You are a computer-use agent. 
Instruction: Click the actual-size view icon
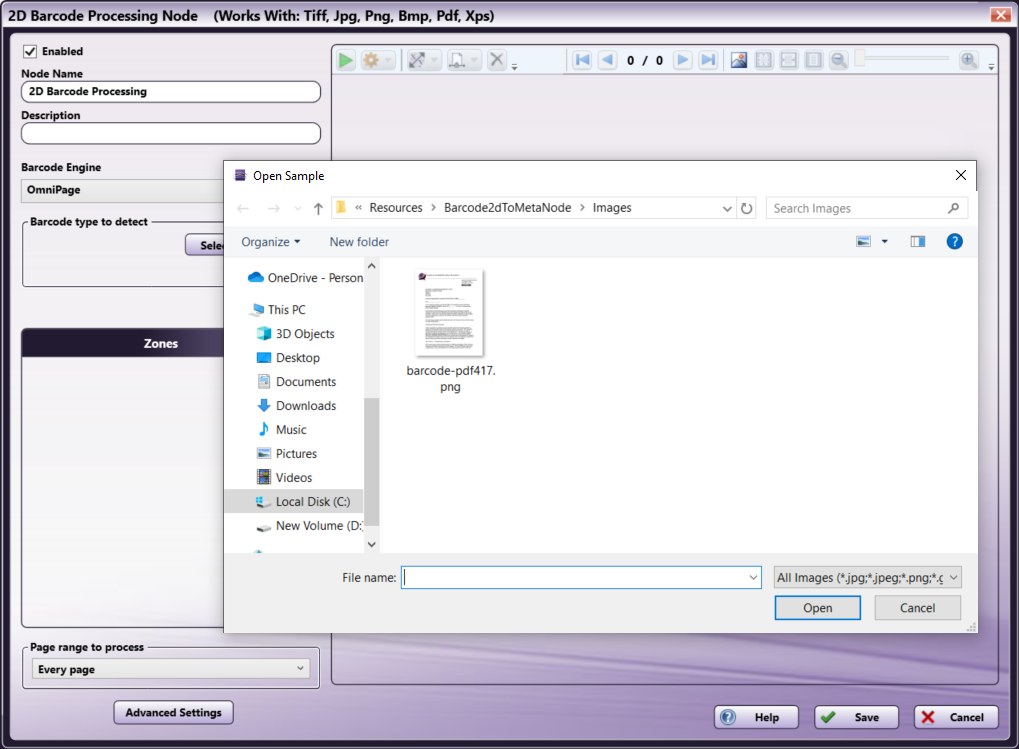click(x=813, y=60)
